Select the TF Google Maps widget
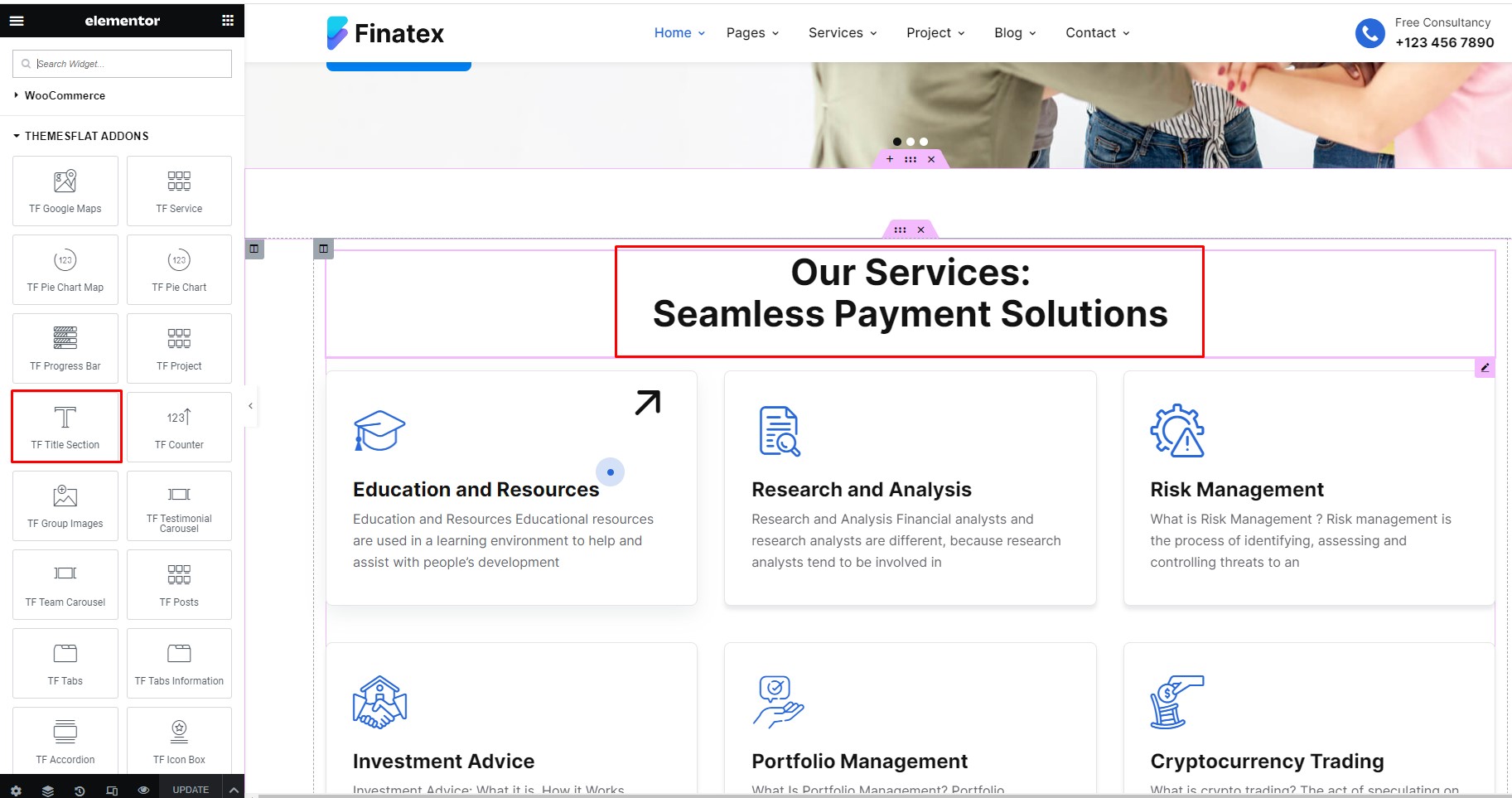 click(x=65, y=191)
